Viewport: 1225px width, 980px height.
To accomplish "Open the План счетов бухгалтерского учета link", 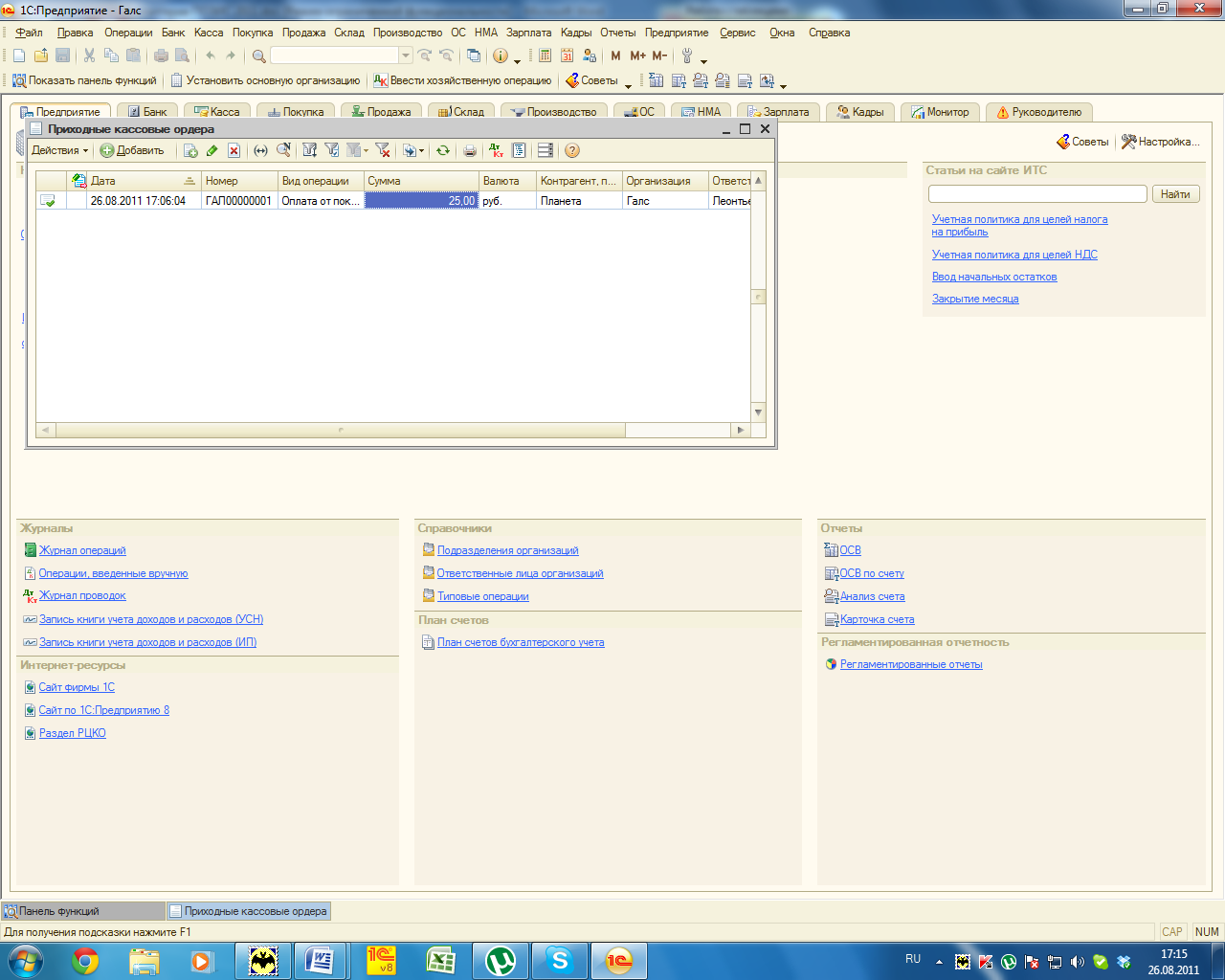I will pos(521,642).
